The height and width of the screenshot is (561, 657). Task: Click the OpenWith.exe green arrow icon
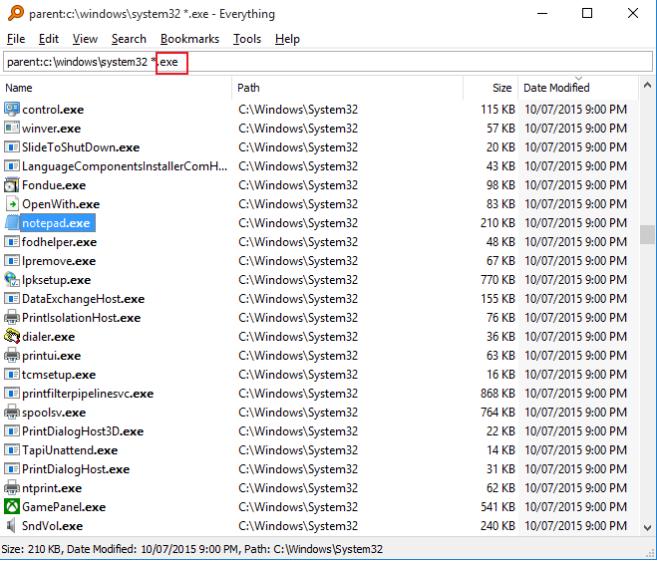(x=12, y=204)
